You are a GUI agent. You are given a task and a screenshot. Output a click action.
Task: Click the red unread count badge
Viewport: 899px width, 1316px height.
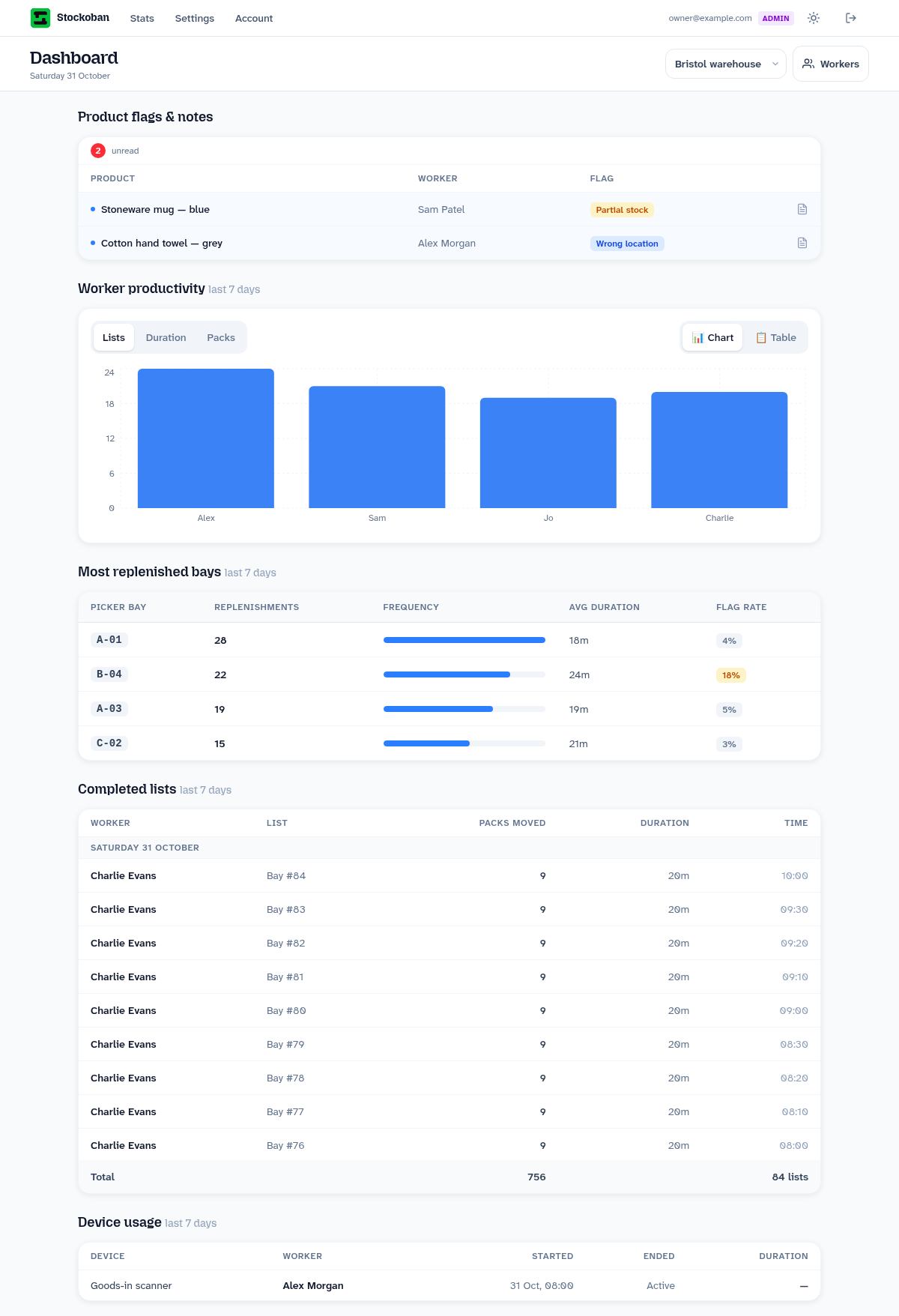[x=98, y=151]
